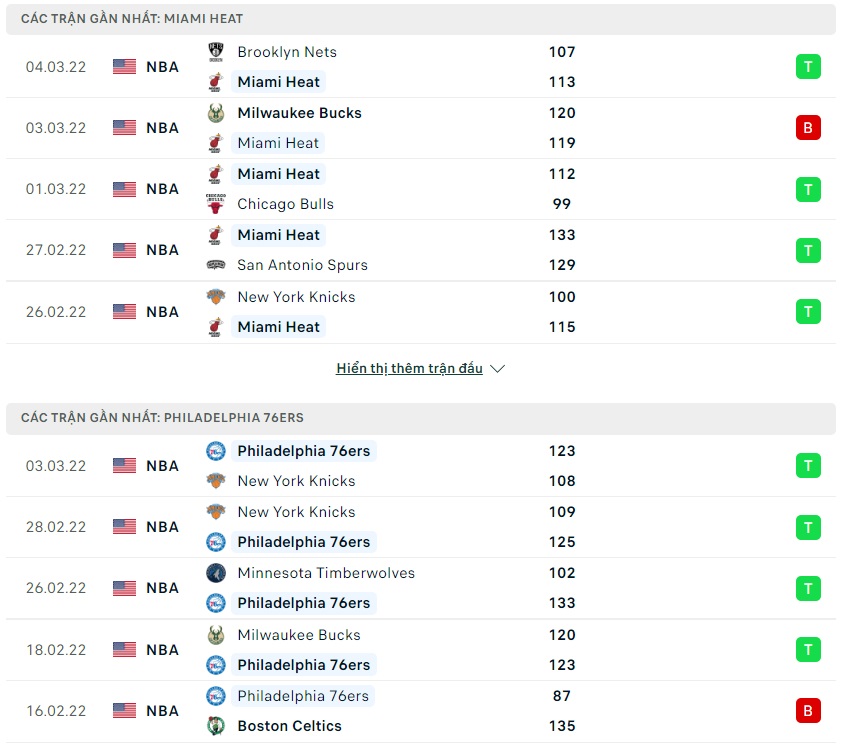Open 'Hiển thị thêm trận đấu' link
This screenshot has width=845, height=749.
pyautogui.click(x=409, y=369)
